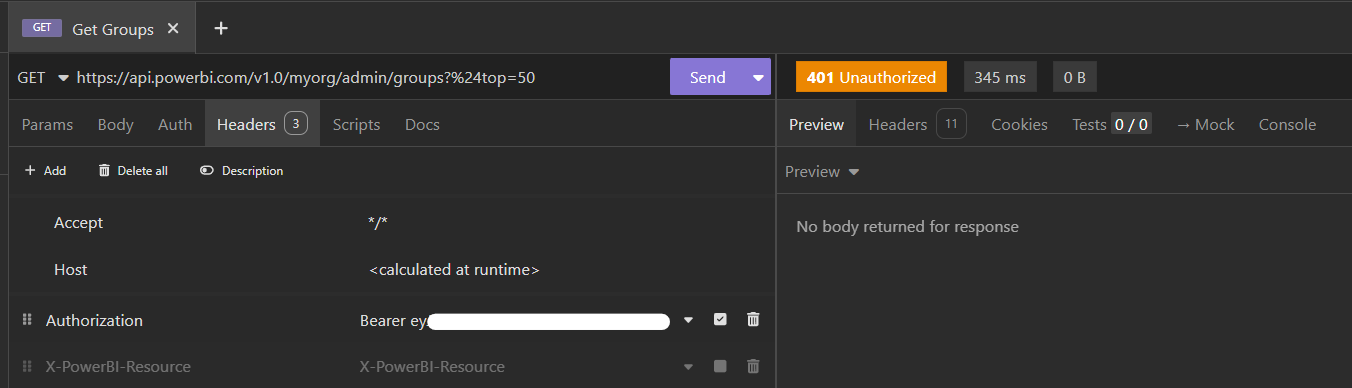Click the X-PowerBI-Resource row drag handle
This screenshot has height=388, width=1352.
point(27,366)
